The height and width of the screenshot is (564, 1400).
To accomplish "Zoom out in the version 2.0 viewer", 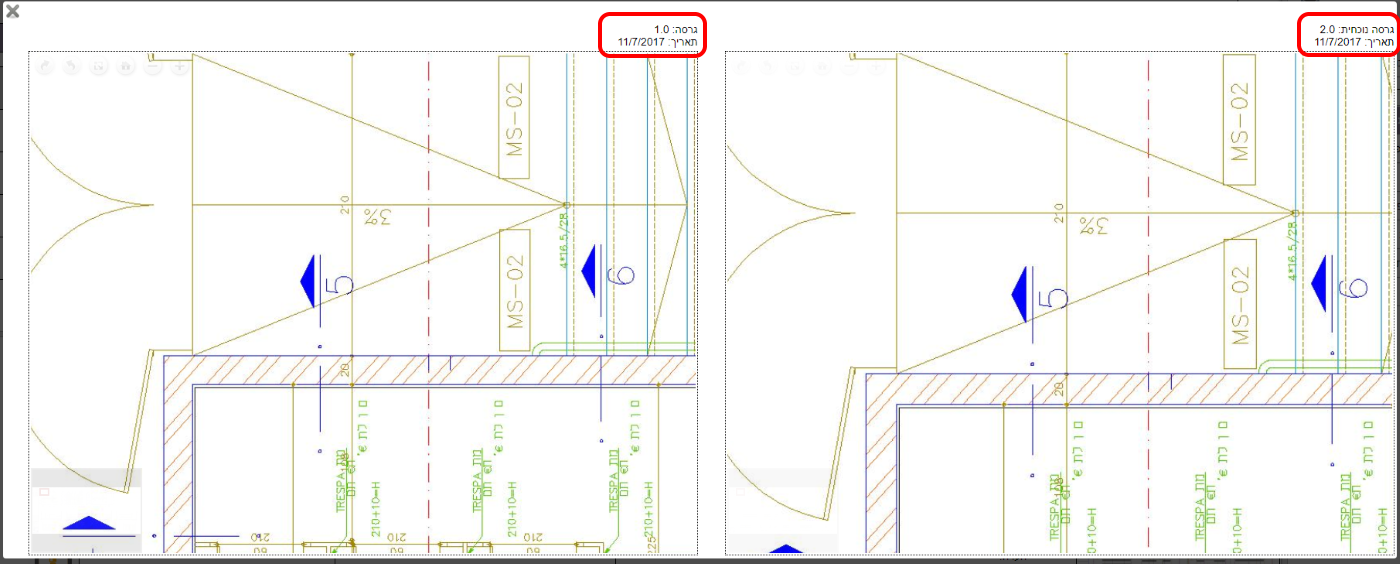I will 849,68.
